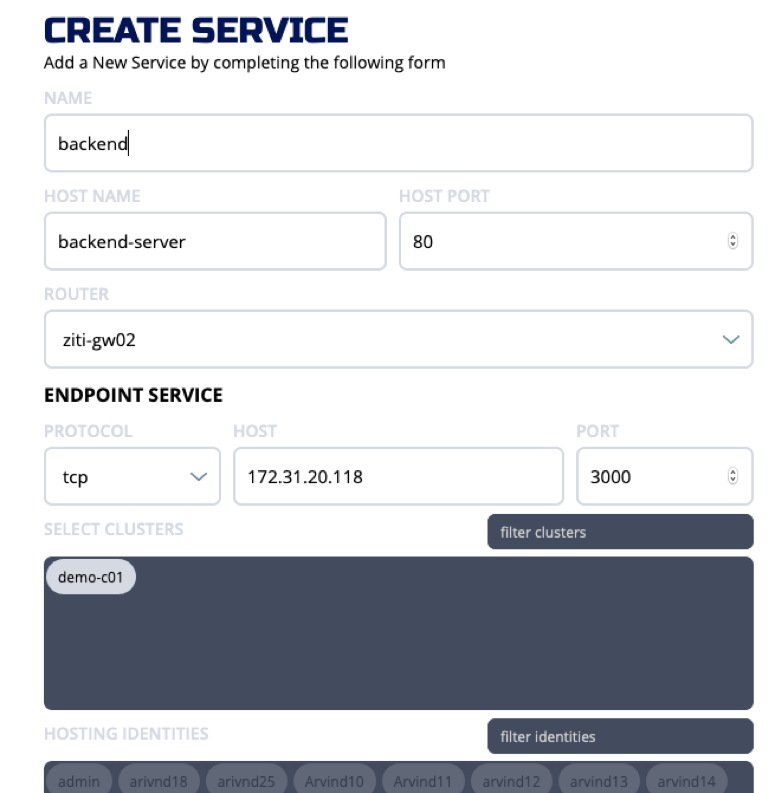This screenshot has height=793, width=775.
Task: Click the "filter clusters" search box
Action: [x=620, y=532]
